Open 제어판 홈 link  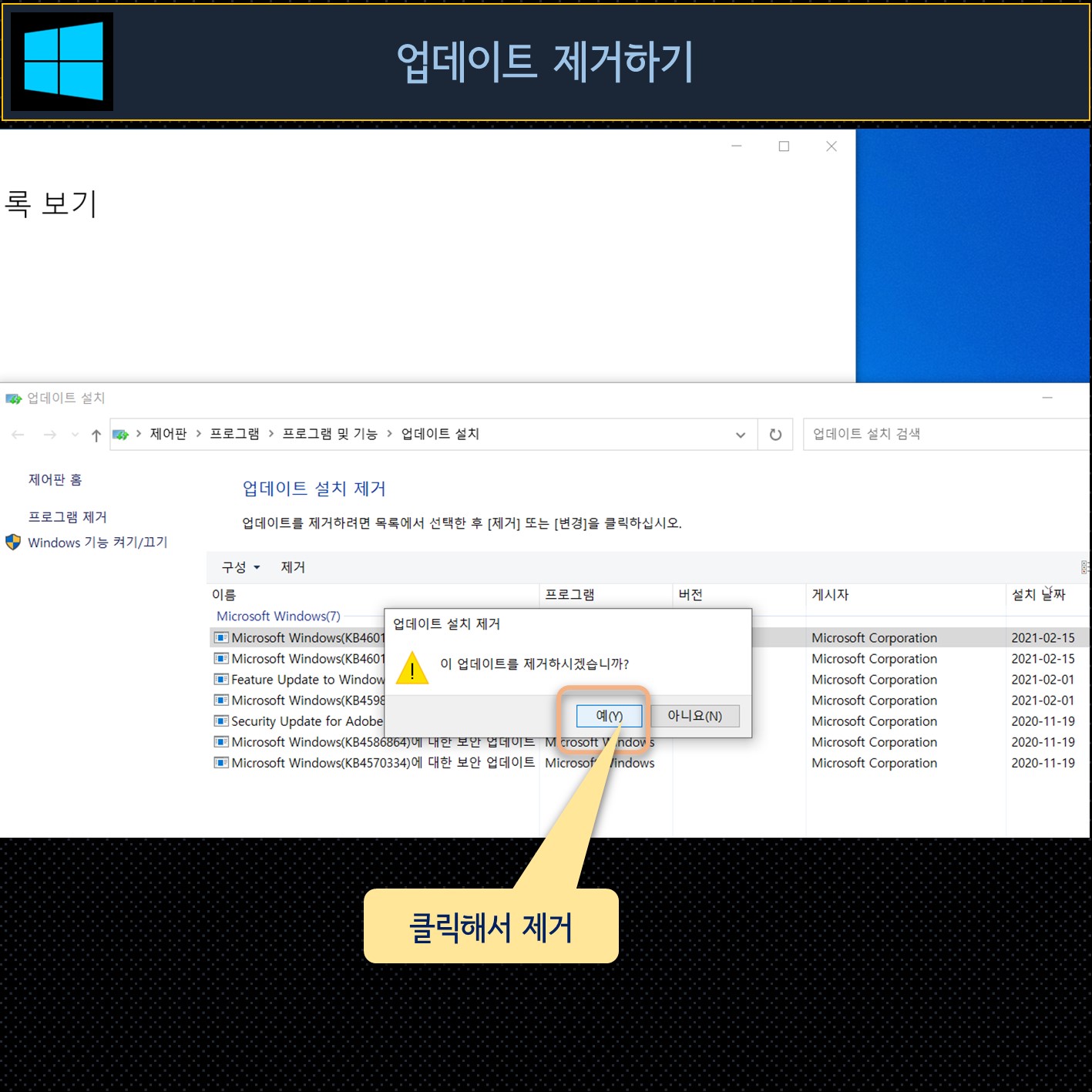55,479
